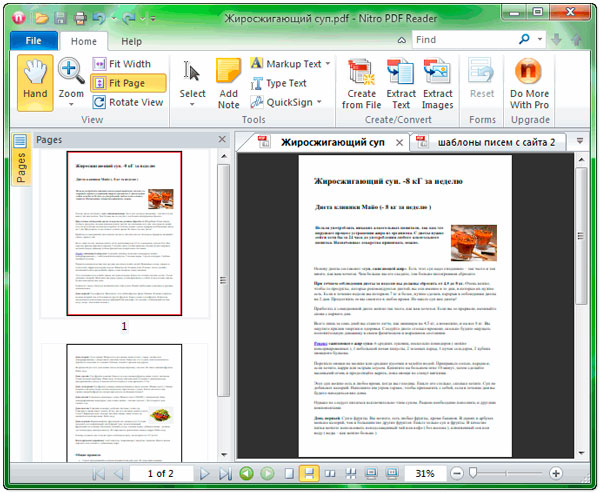The image size is (600, 493).
Task: Switch to the Help ribbon tab
Action: (131, 41)
